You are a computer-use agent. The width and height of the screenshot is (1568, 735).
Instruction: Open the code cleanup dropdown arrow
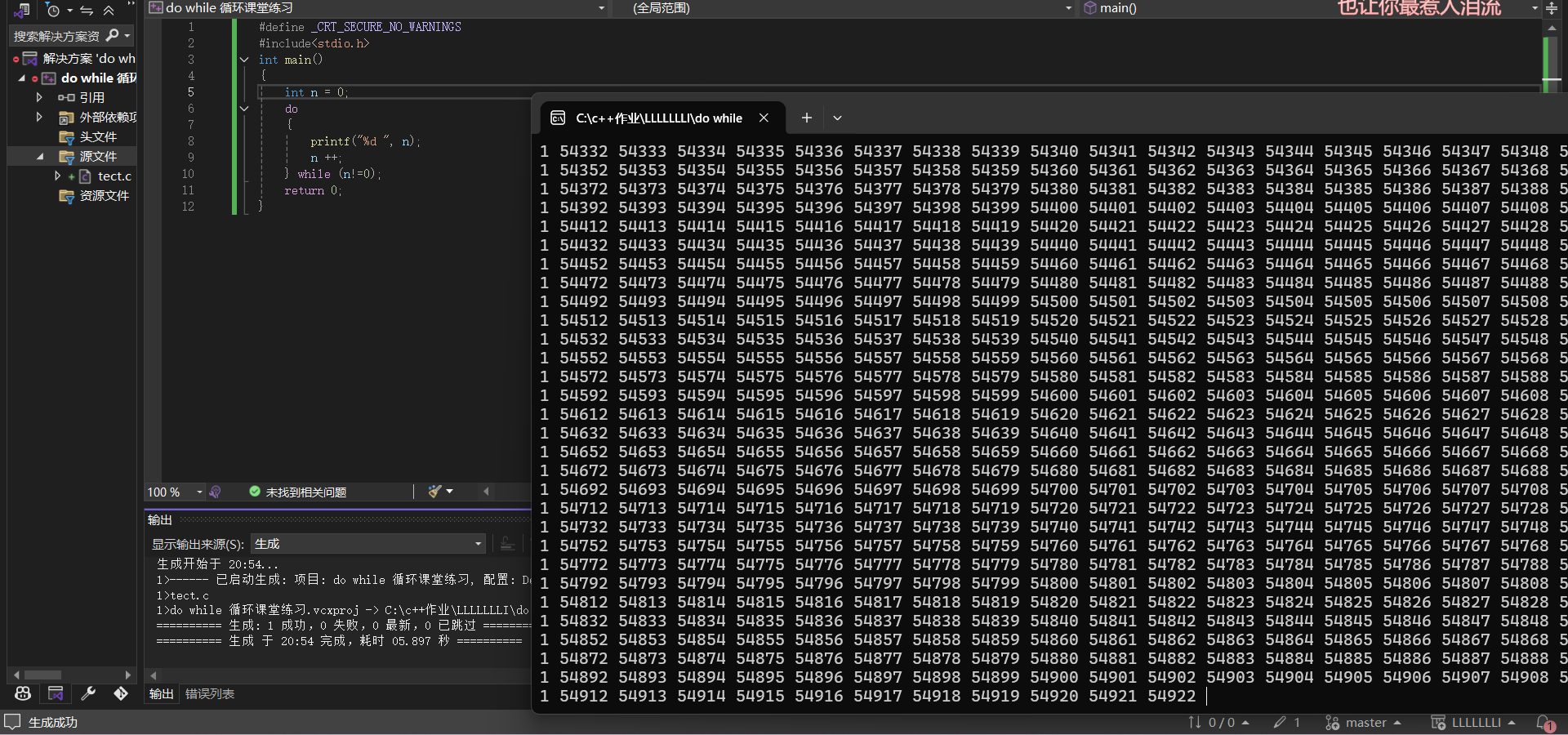click(449, 492)
